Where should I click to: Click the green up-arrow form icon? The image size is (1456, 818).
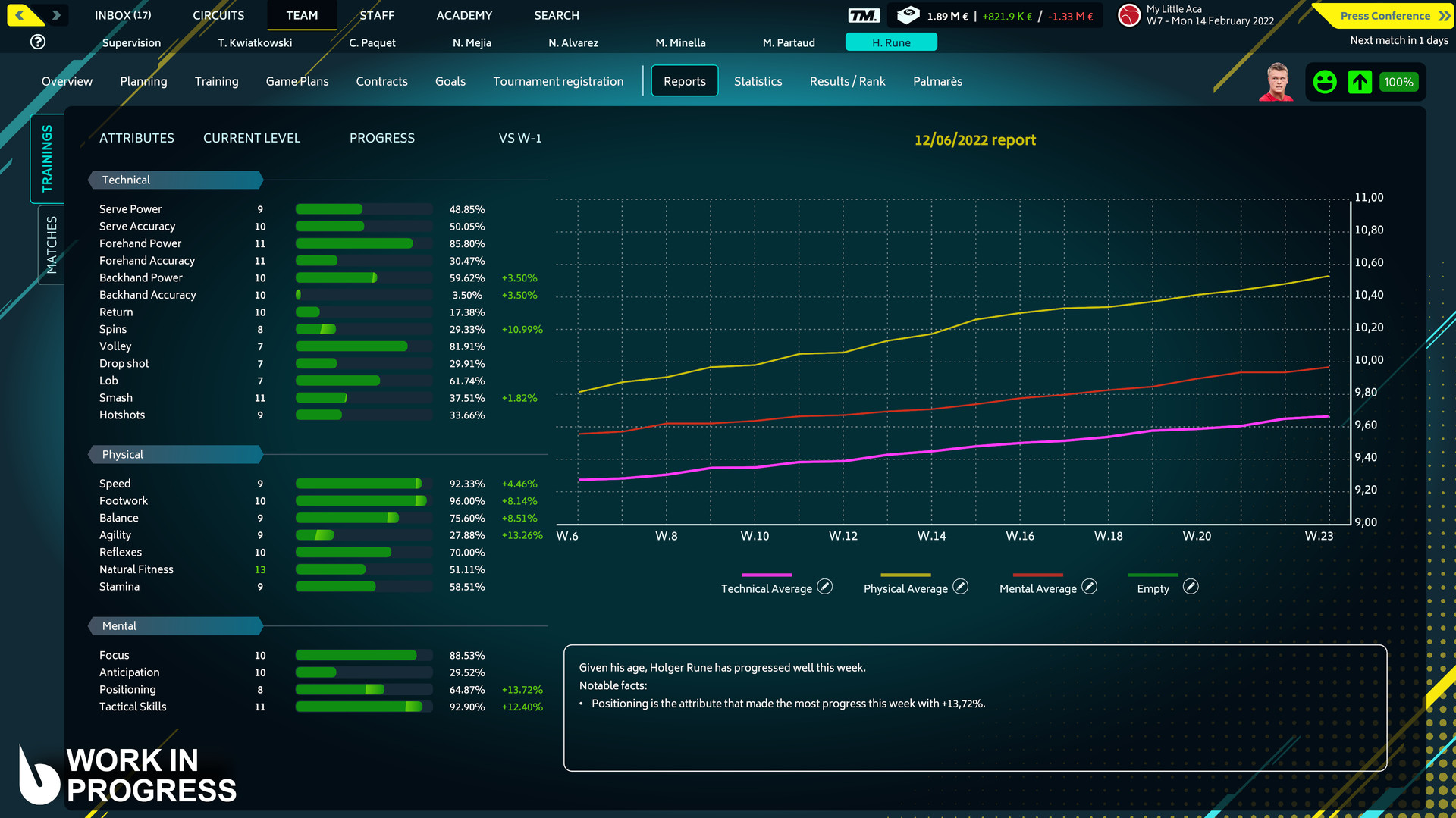pos(1360,82)
